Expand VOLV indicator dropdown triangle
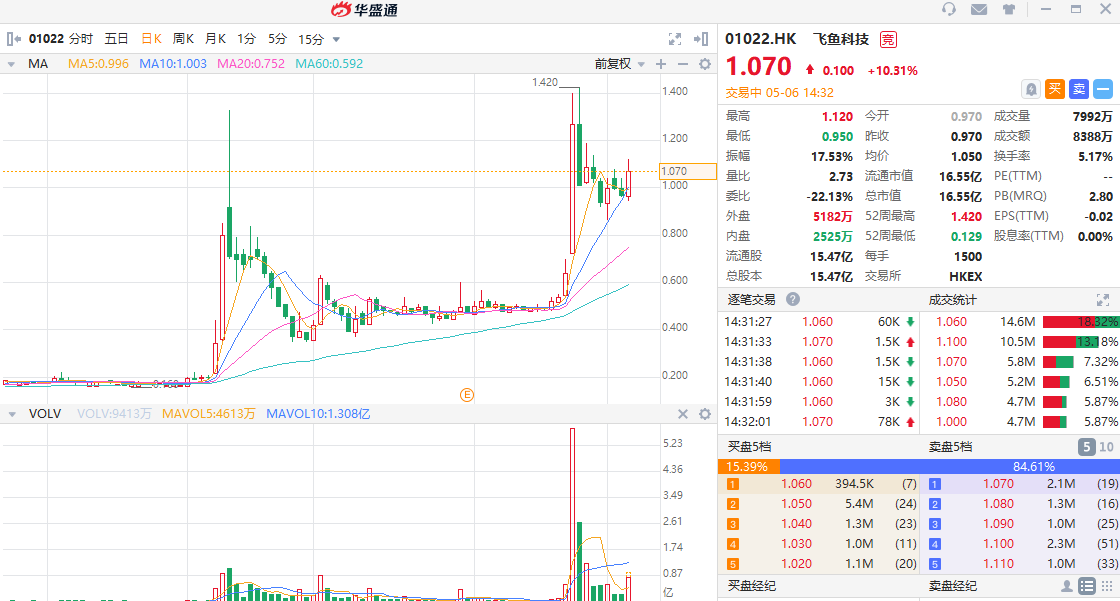The width and height of the screenshot is (1120, 601). pos(11,414)
